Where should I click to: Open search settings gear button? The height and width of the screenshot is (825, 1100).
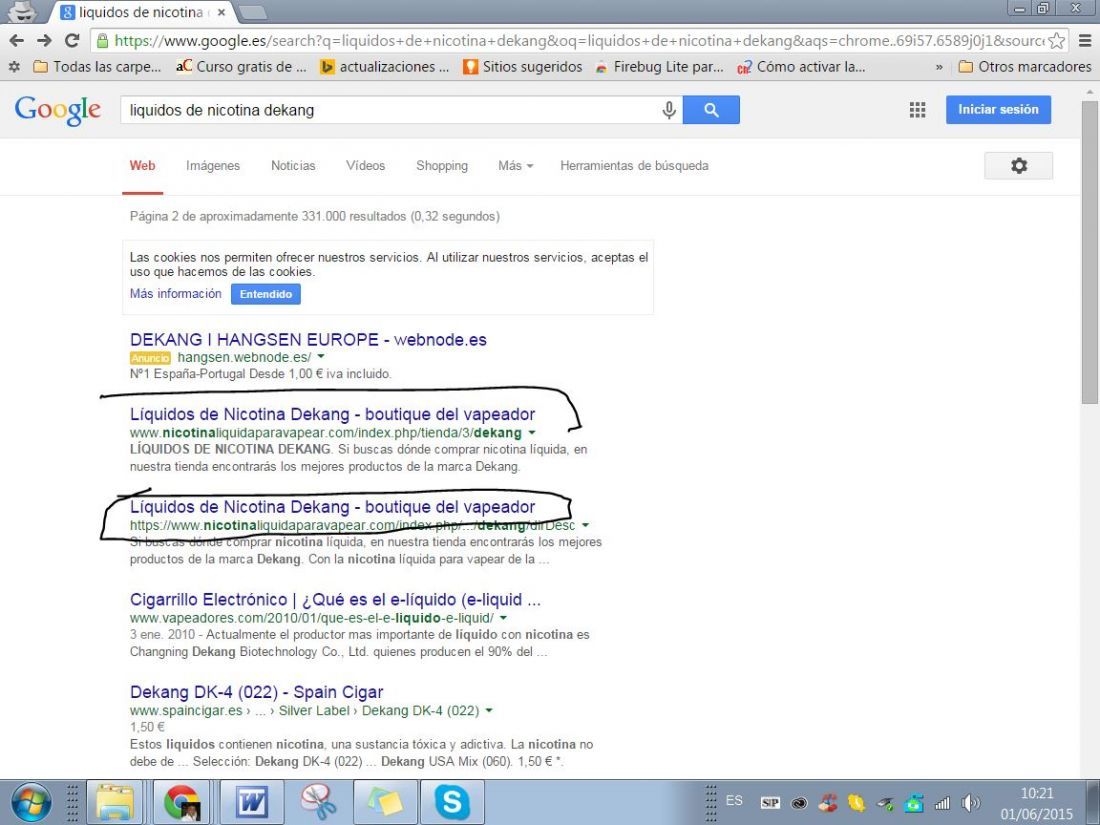1019,166
